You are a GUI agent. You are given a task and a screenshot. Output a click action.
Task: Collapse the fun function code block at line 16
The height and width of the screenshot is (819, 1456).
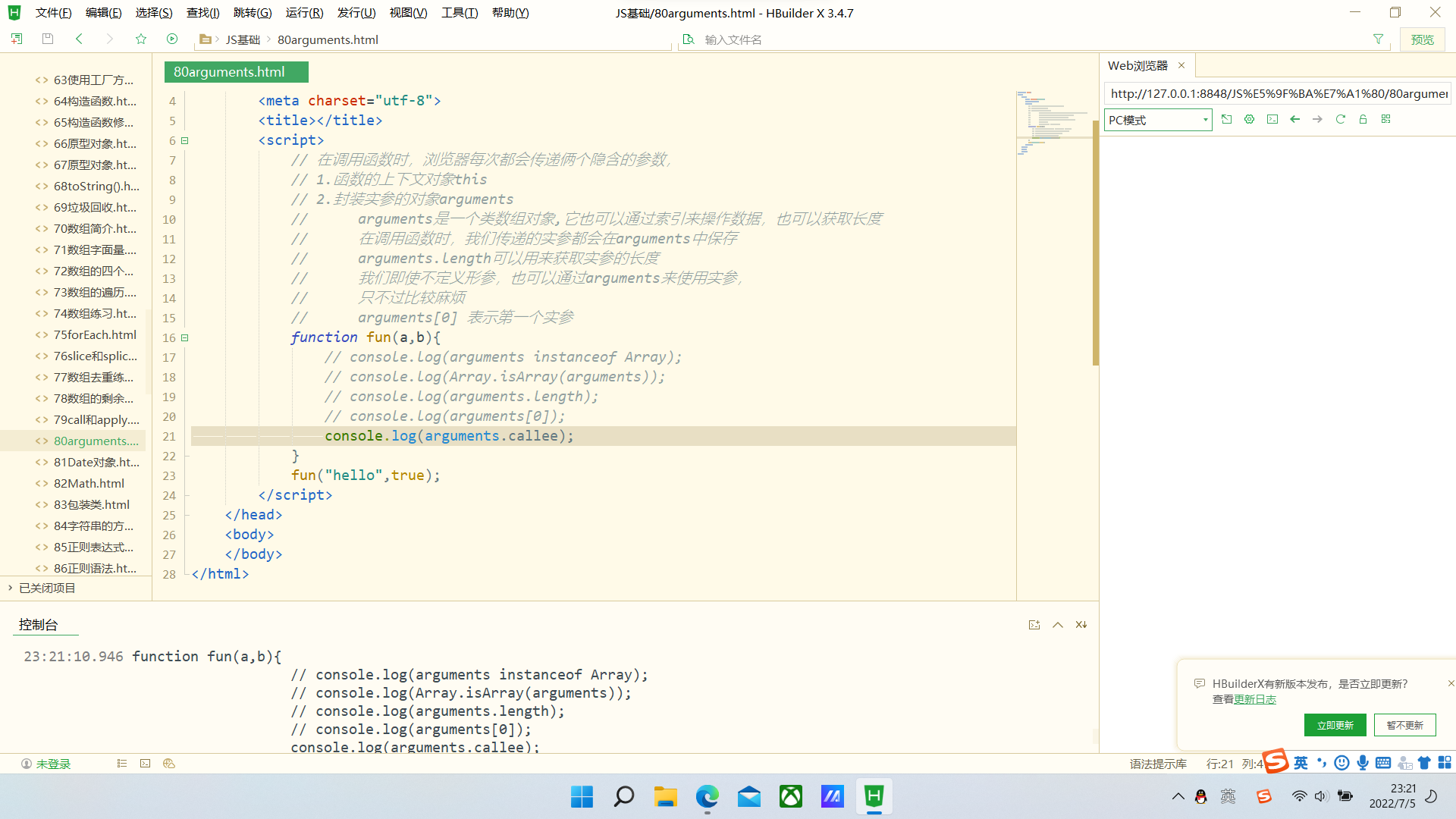[x=184, y=337]
